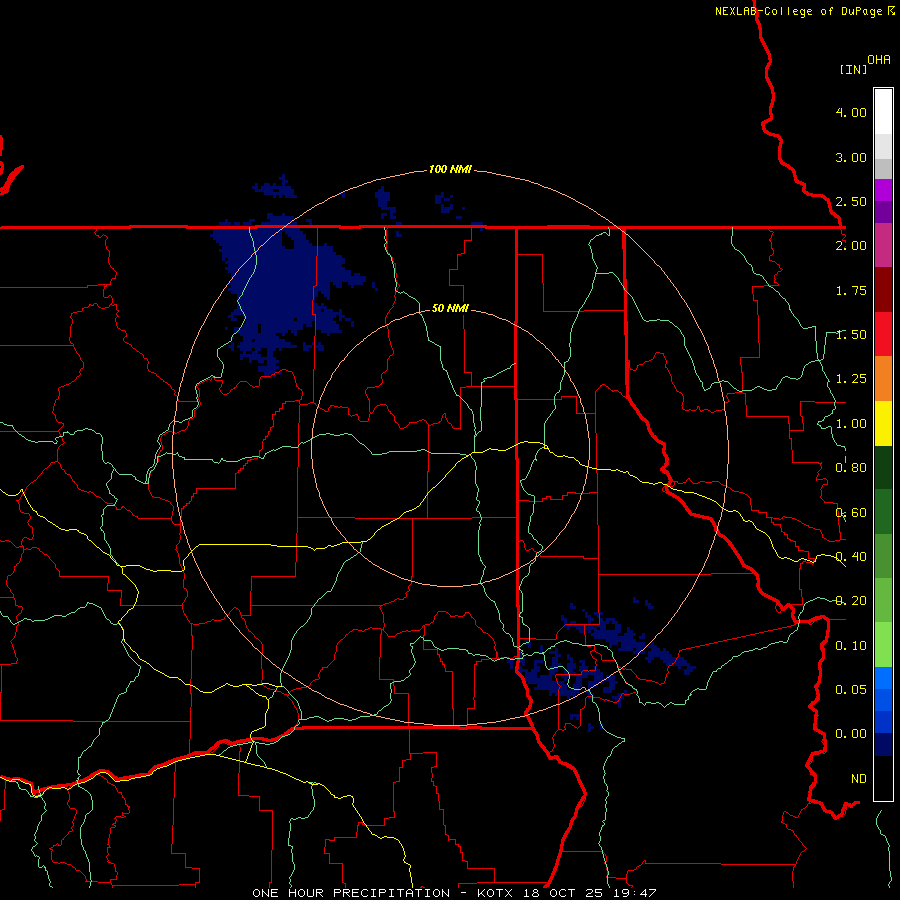
Task: Pick the white swatch at the legend top
Action: (x=883, y=112)
